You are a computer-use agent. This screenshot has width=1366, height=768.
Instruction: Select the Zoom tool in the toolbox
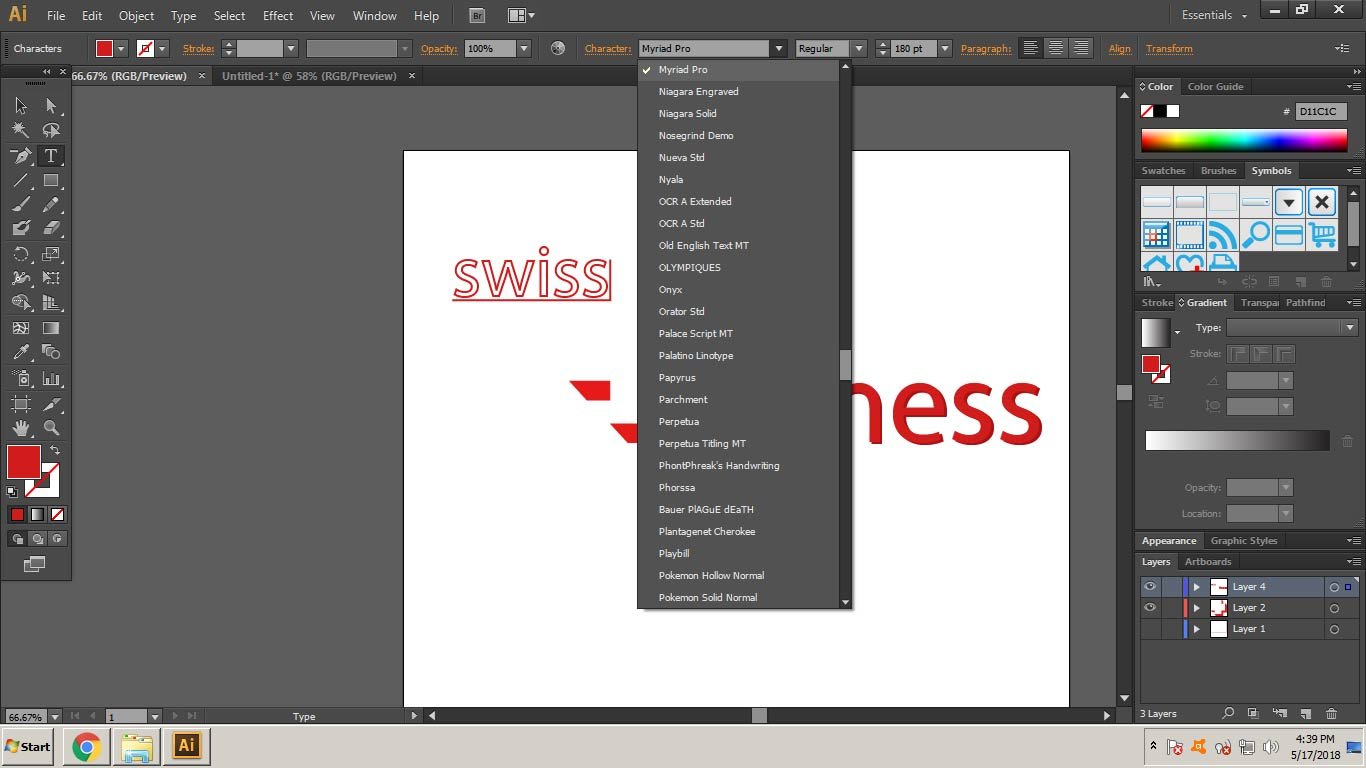click(x=51, y=428)
